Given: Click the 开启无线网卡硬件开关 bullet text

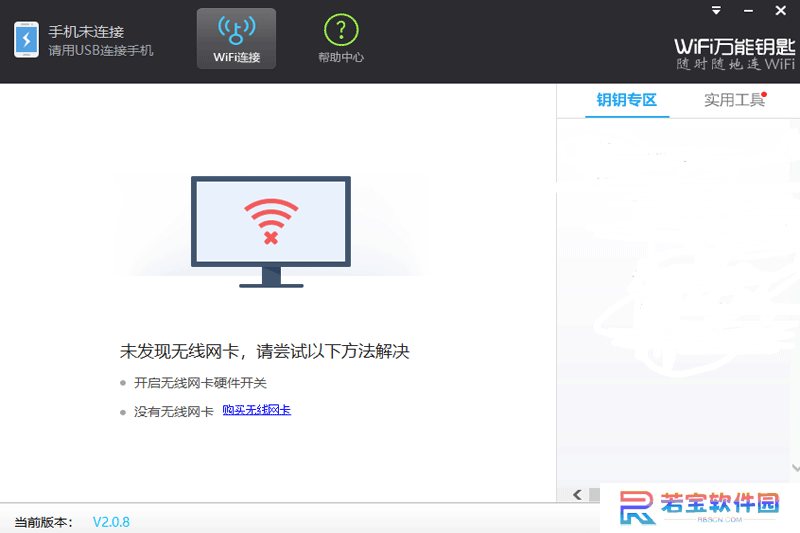Looking at the screenshot, I should (201, 383).
